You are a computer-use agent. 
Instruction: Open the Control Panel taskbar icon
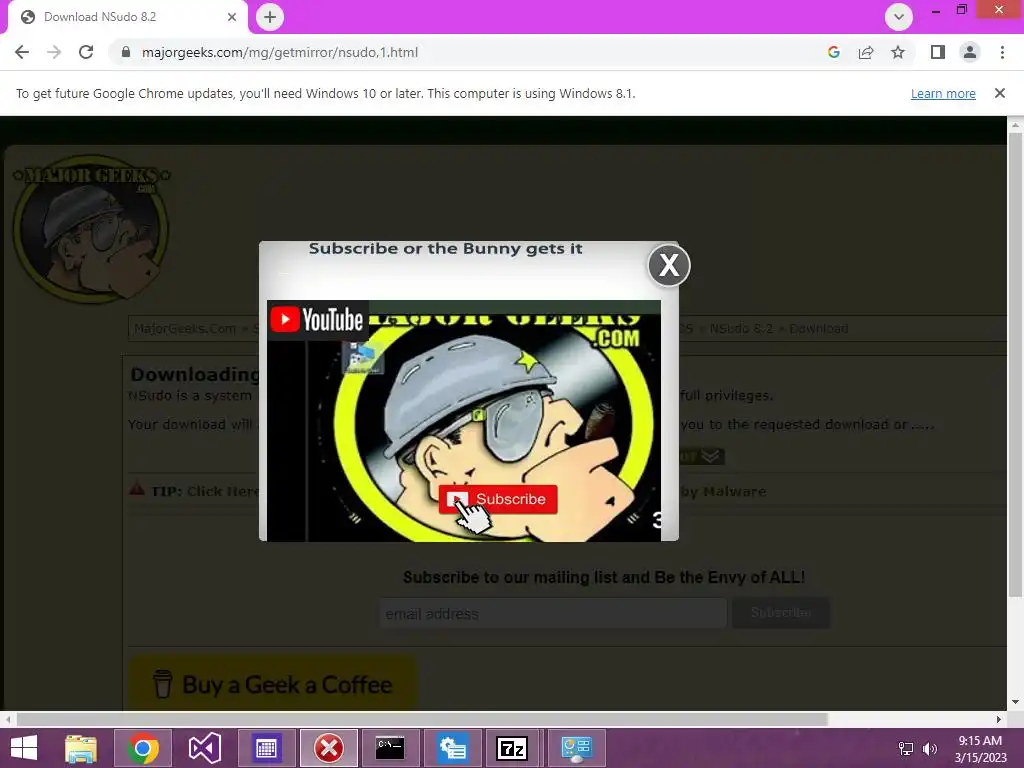point(577,748)
